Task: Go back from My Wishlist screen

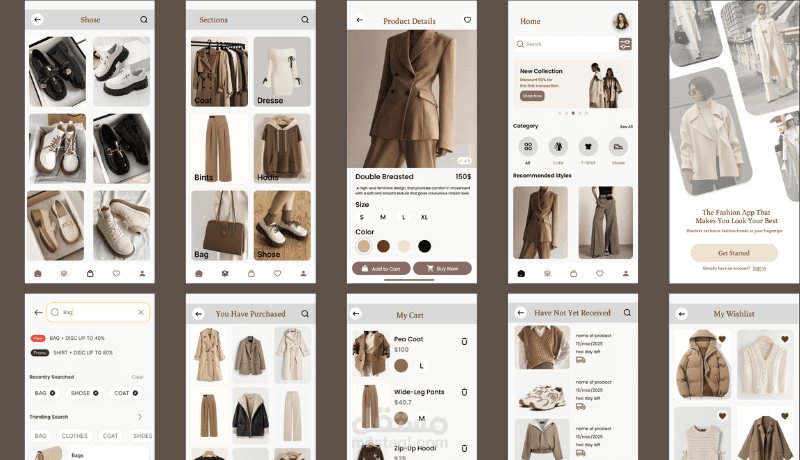Action: click(682, 314)
